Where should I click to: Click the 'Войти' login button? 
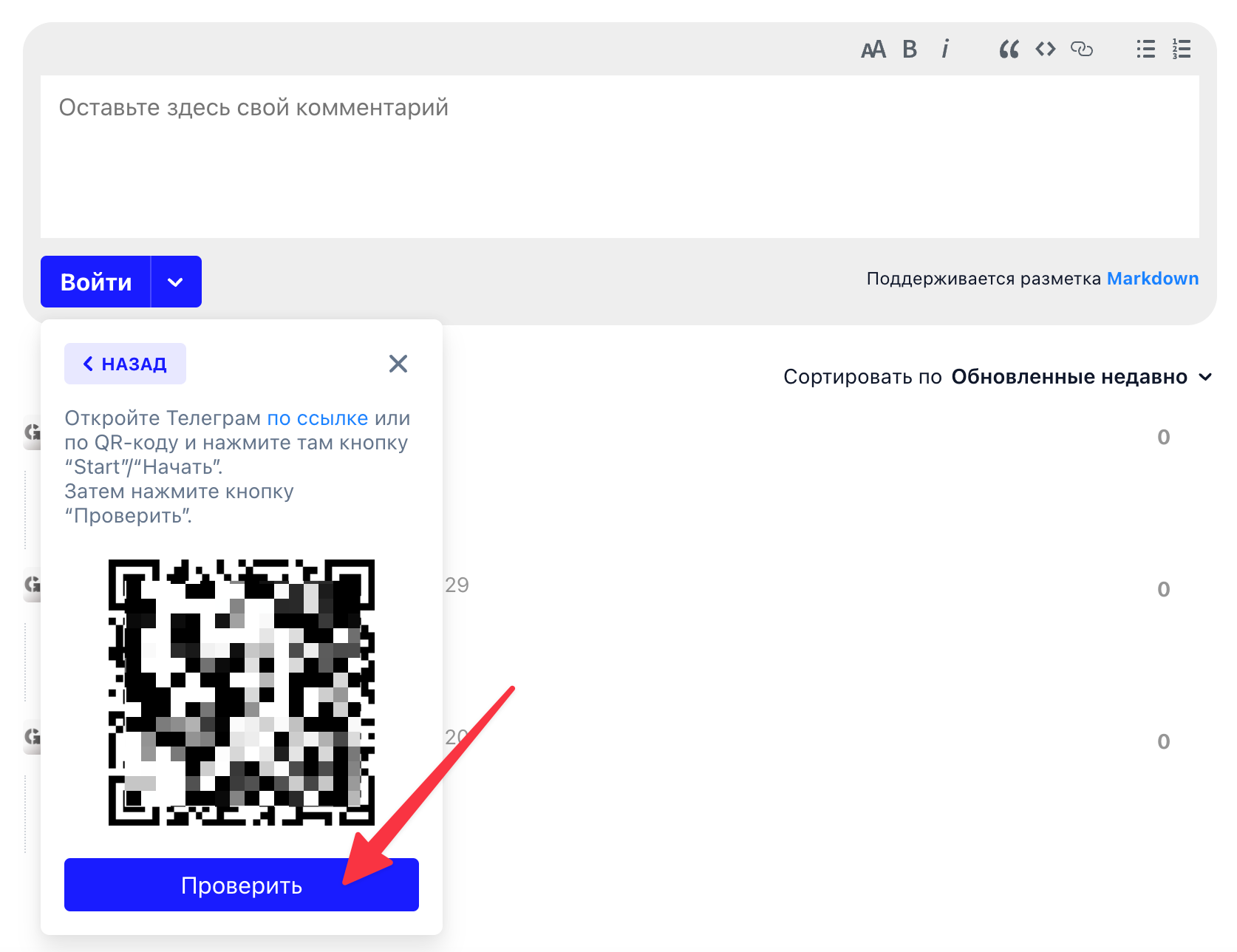coord(95,282)
